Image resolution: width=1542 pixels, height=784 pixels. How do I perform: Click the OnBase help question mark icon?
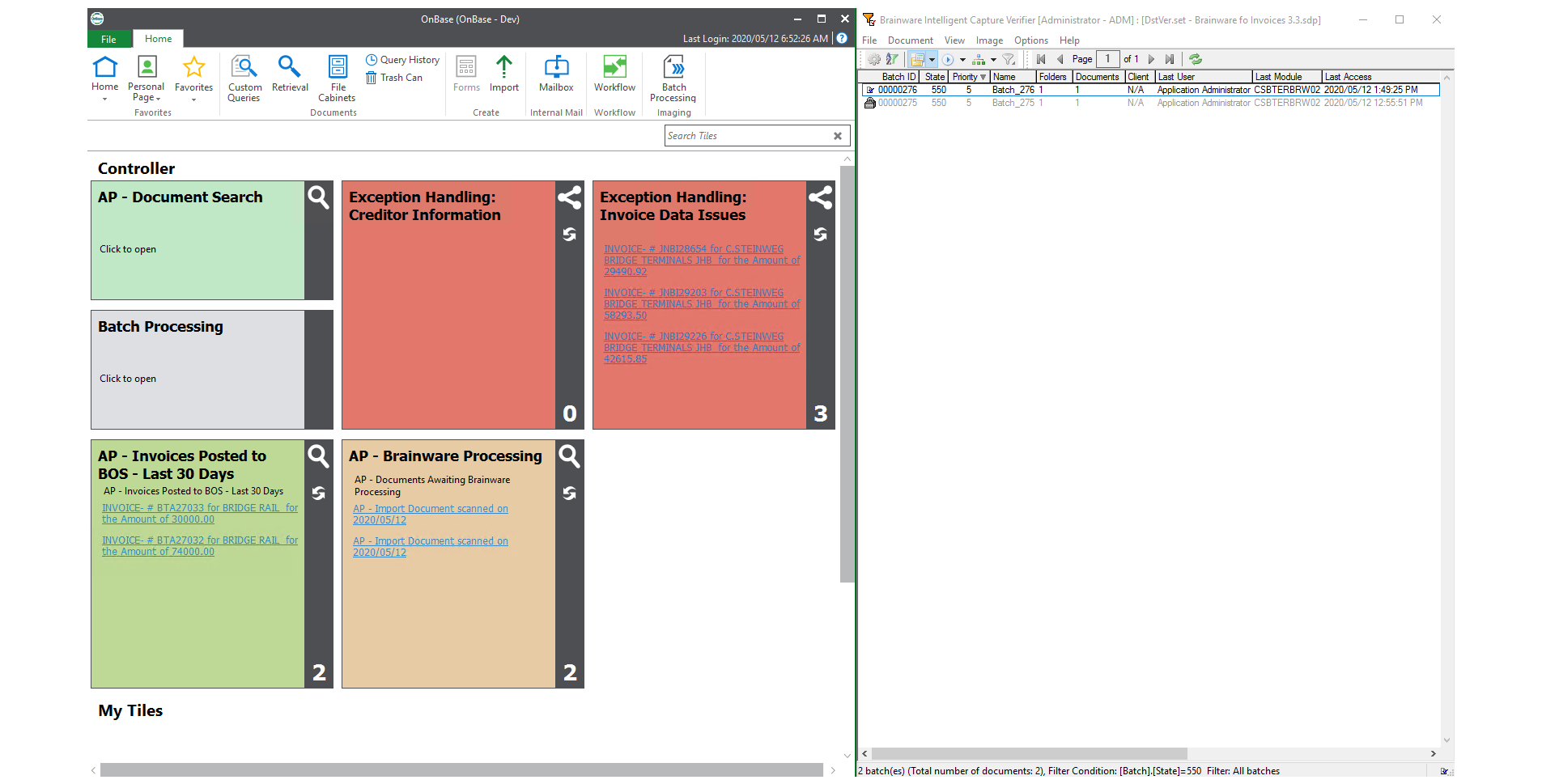coord(842,38)
